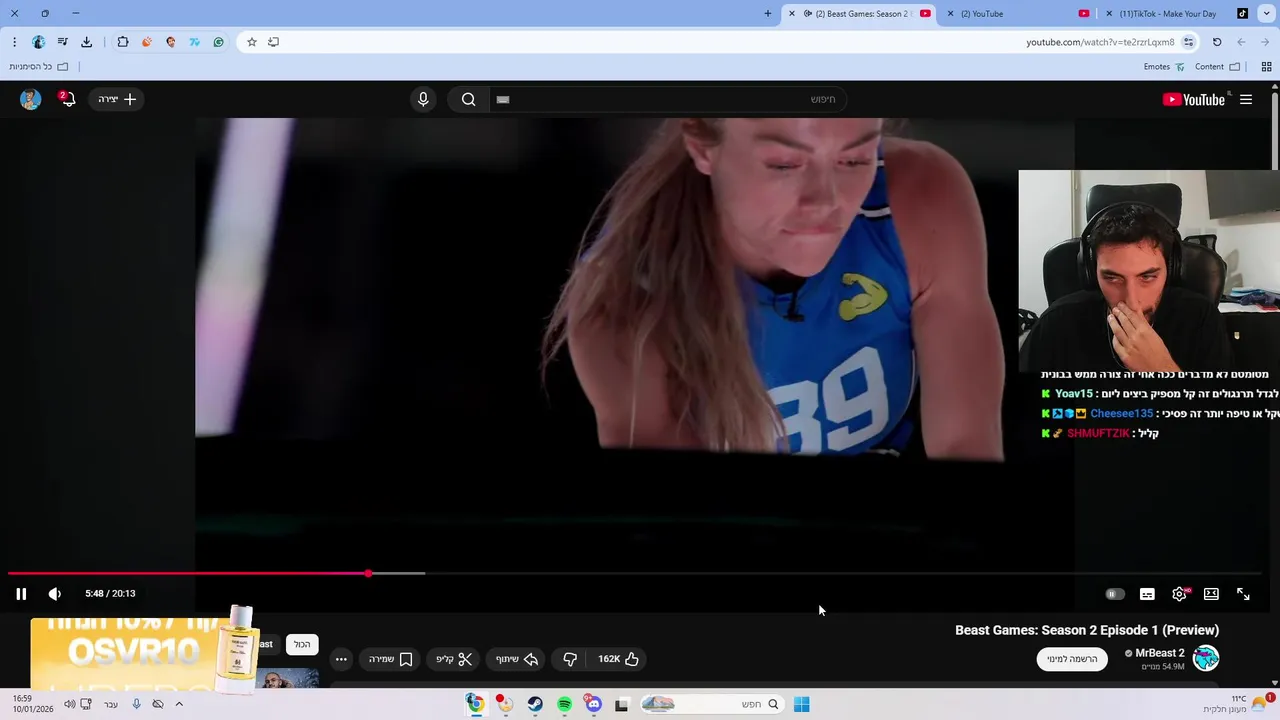Screen dimensions: 1280x720
Task: Mute the video volume
Action: pos(55,594)
